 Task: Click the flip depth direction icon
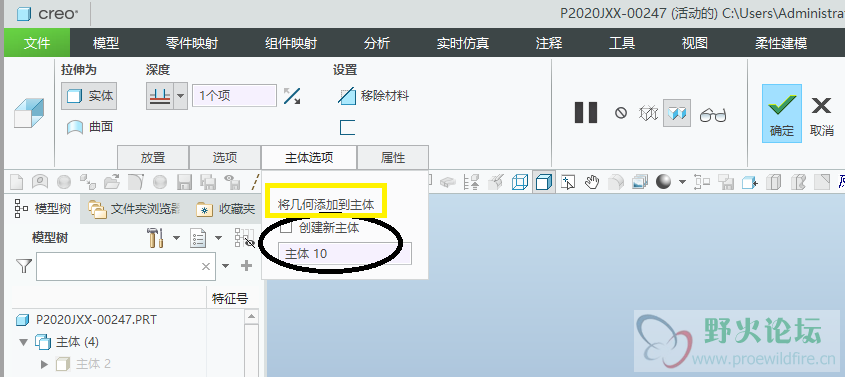(x=292, y=96)
